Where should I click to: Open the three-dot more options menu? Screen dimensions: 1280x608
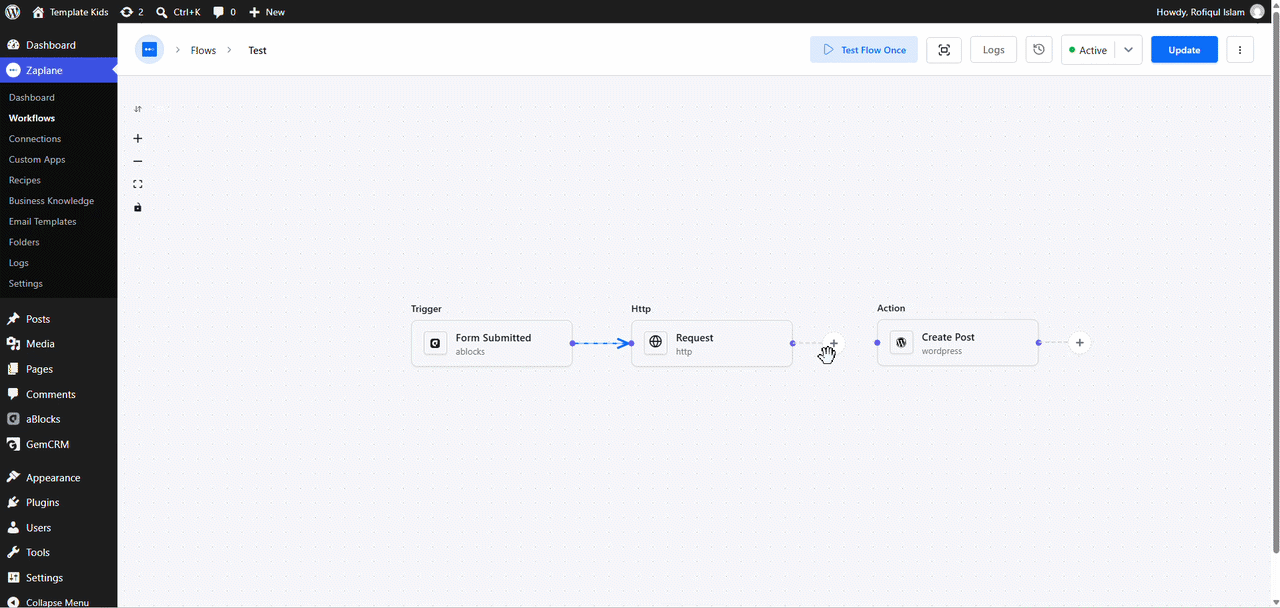[x=1240, y=50]
